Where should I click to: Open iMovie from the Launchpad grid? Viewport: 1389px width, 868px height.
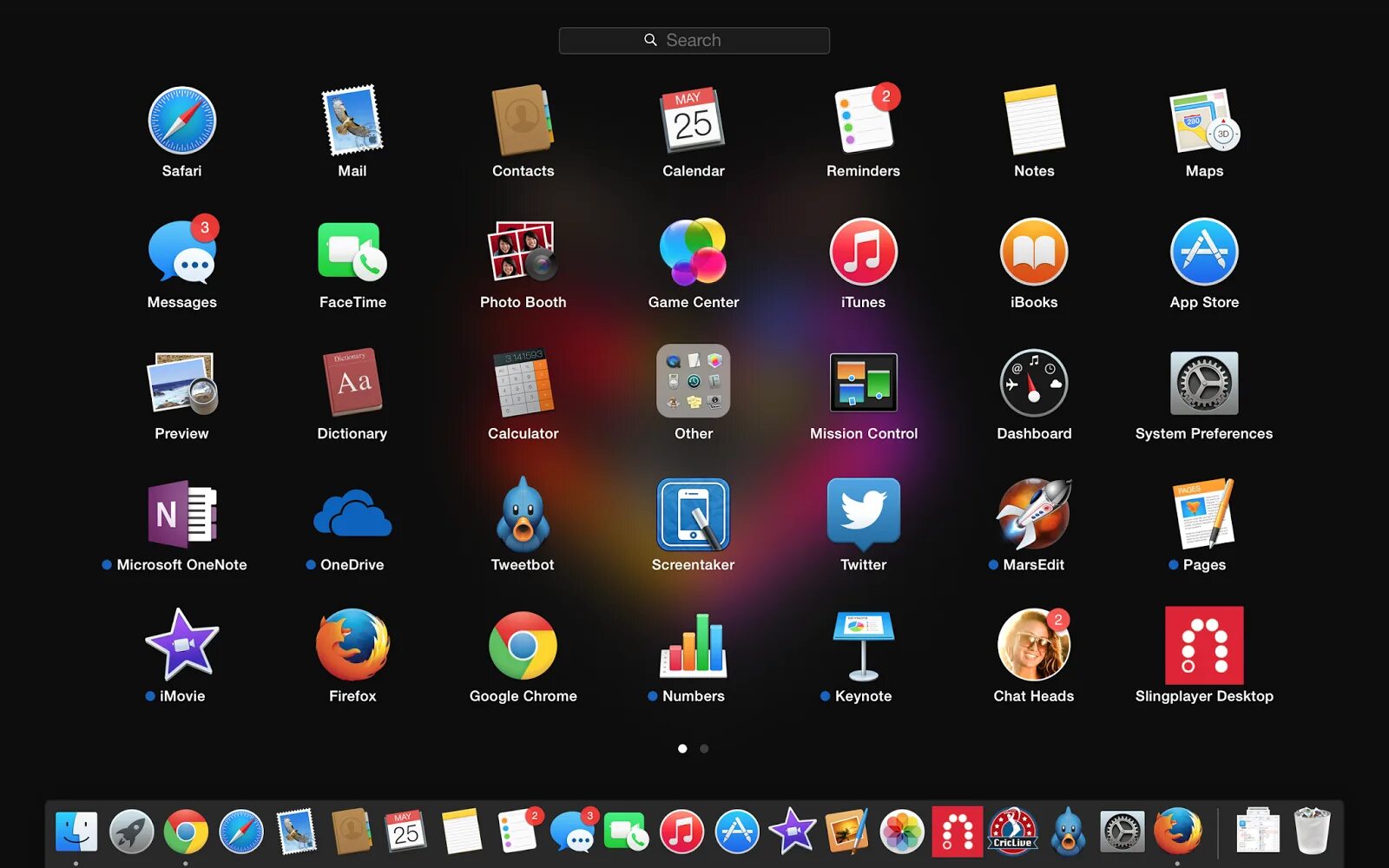181,645
